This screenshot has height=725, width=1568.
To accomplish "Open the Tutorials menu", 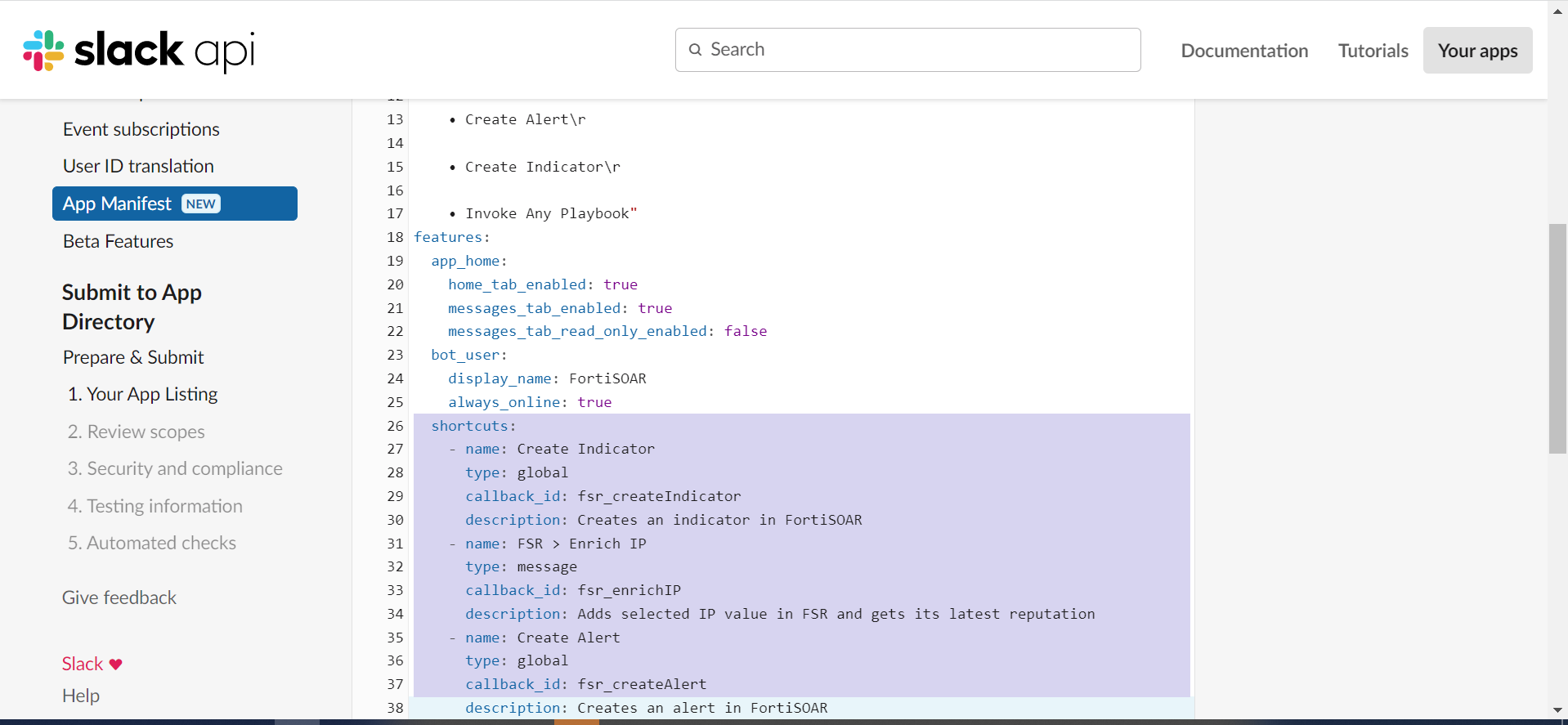I will [1373, 51].
